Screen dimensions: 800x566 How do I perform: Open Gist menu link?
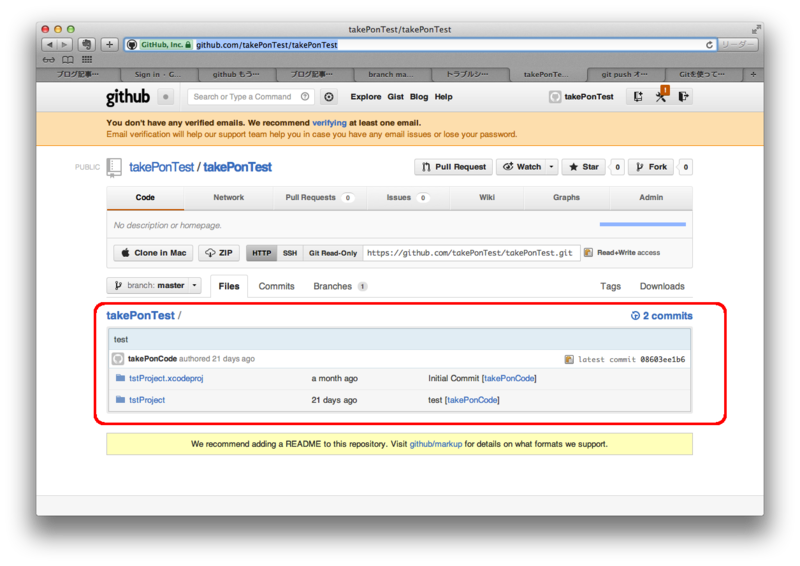(x=395, y=96)
